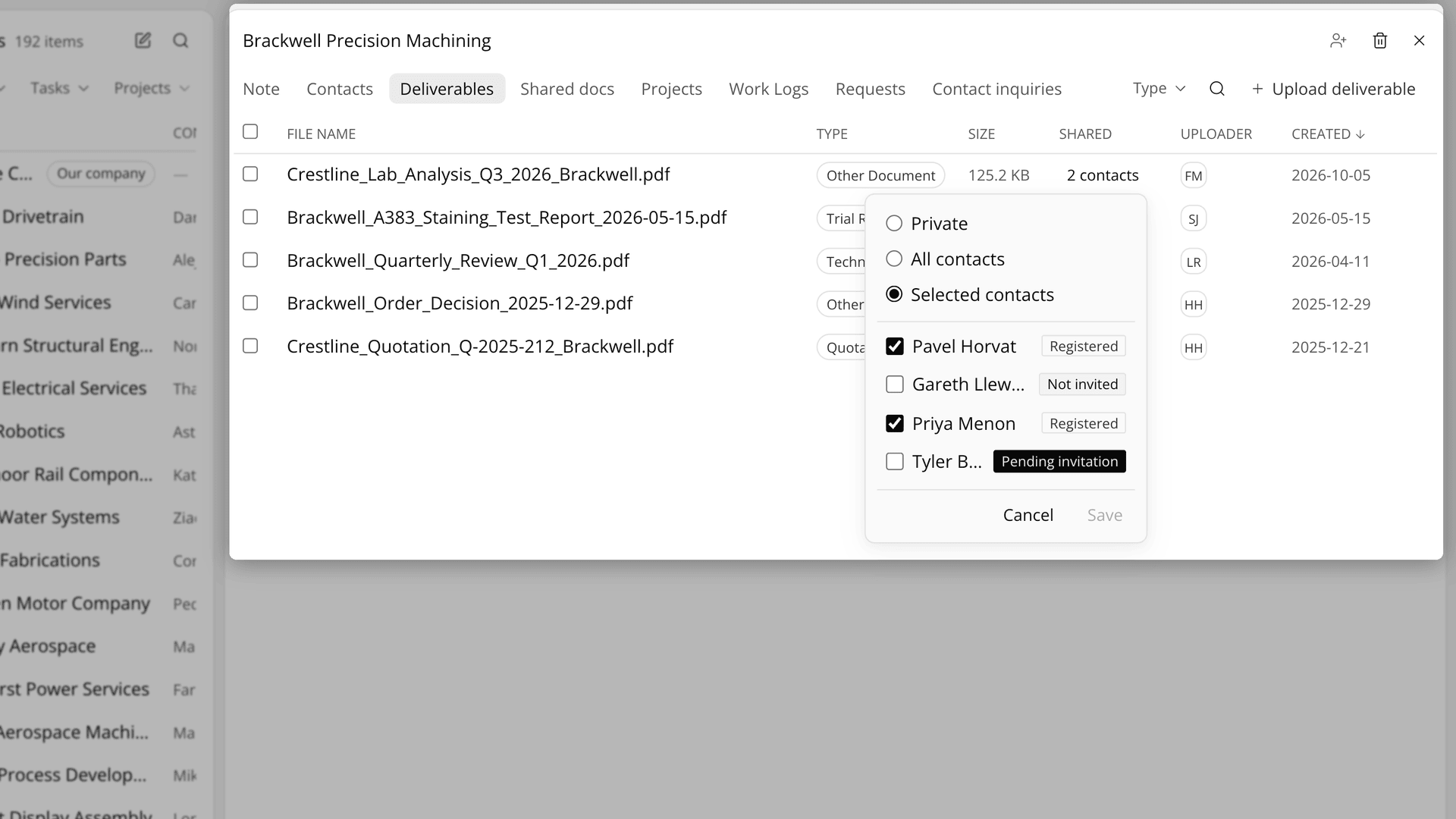Switch to the Note tab

[x=261, y=89]
